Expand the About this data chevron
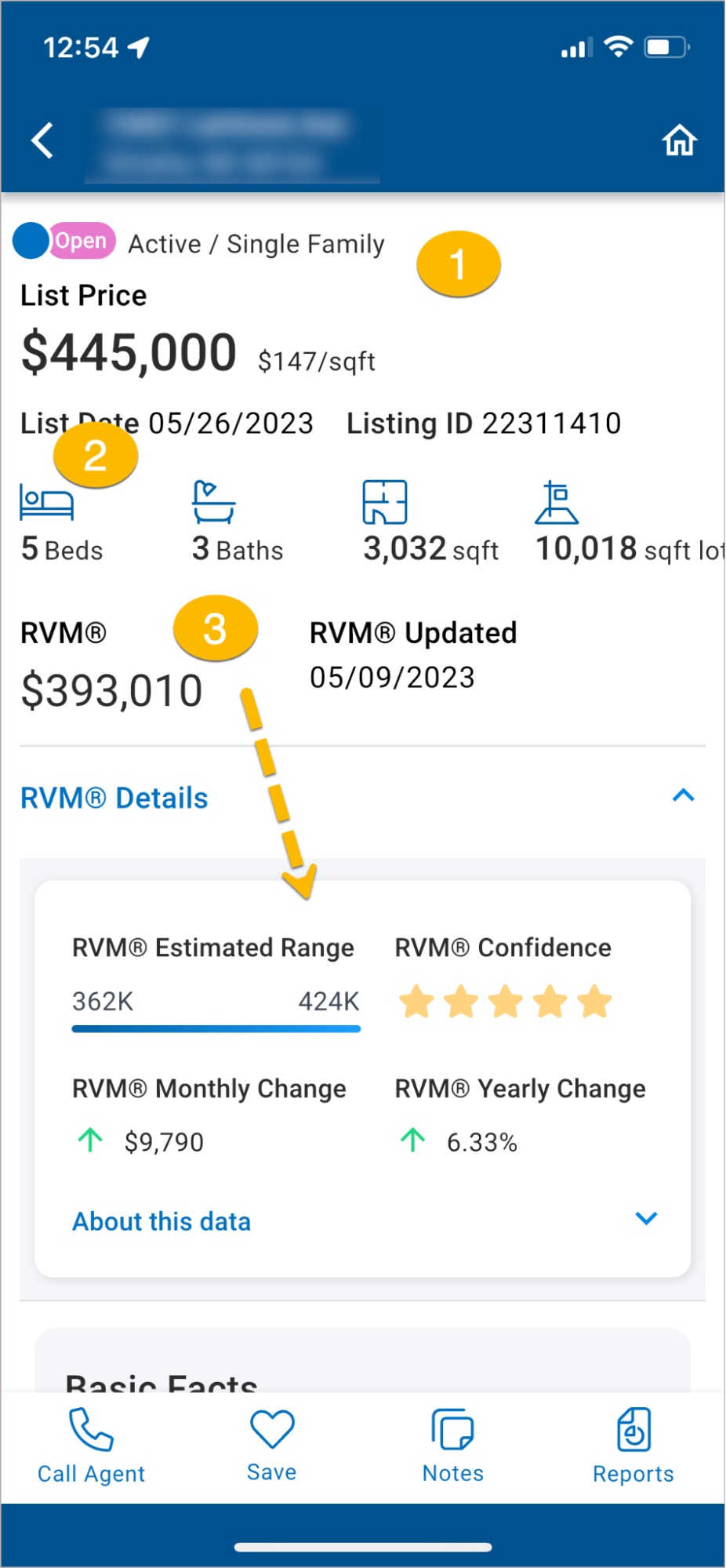 coord(646,1218)
